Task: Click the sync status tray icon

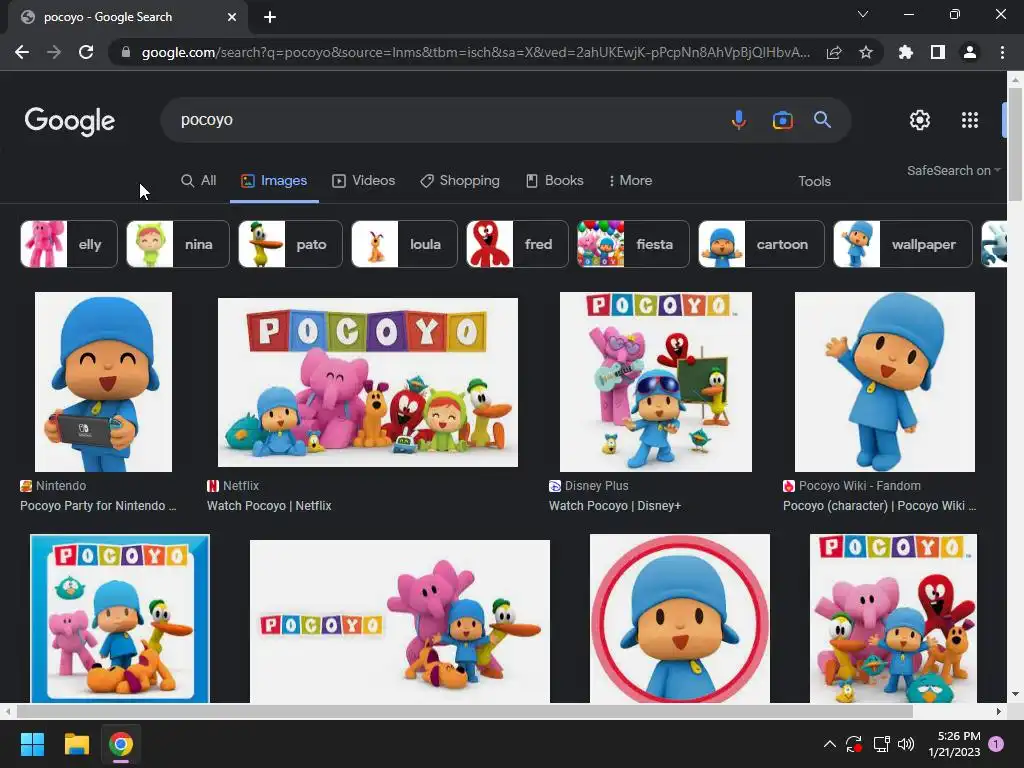Action: (854, 744)
